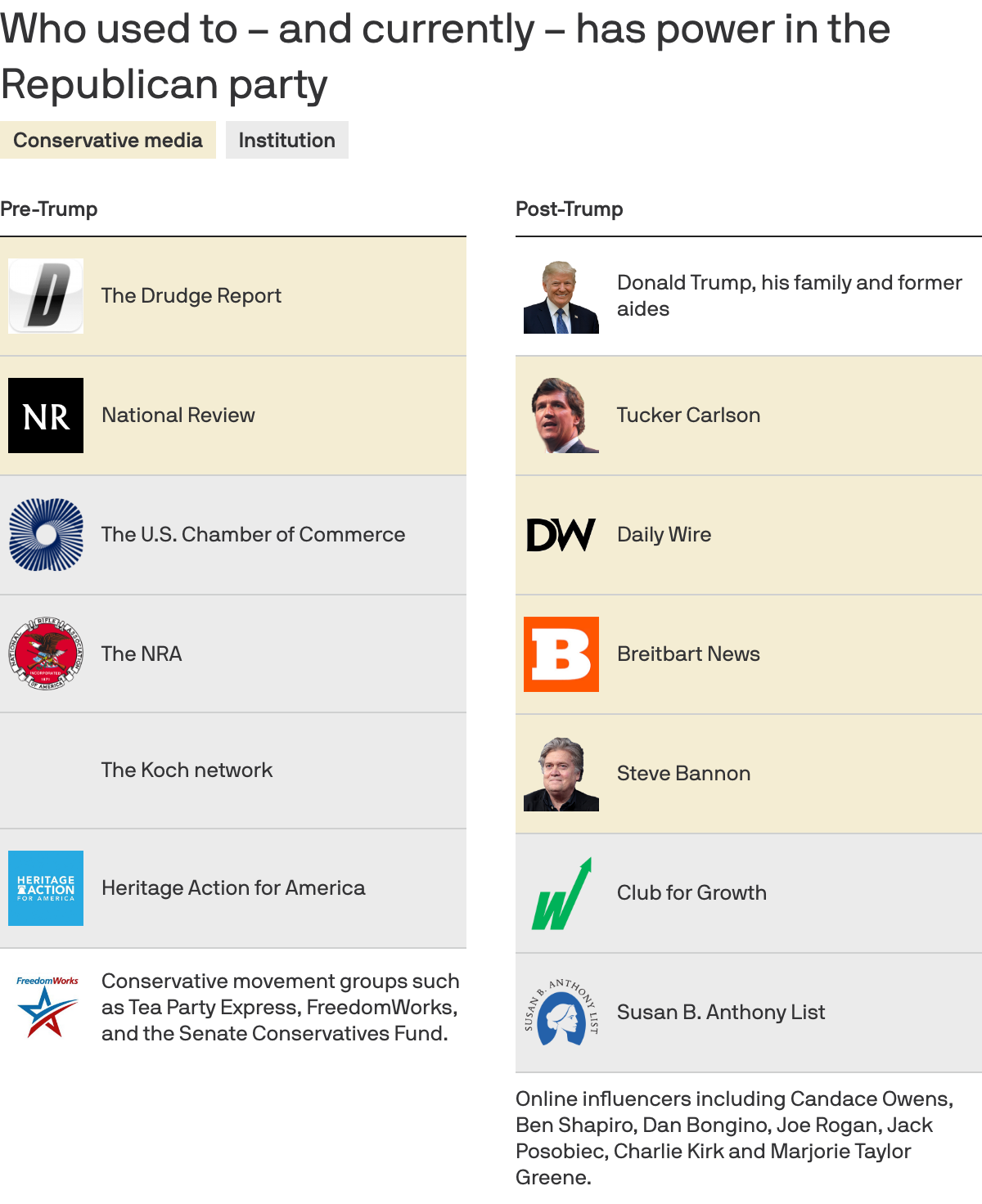Click 'Daily Wire' label
Viewport: 982px width, 1204px height.
click(664, 535)
